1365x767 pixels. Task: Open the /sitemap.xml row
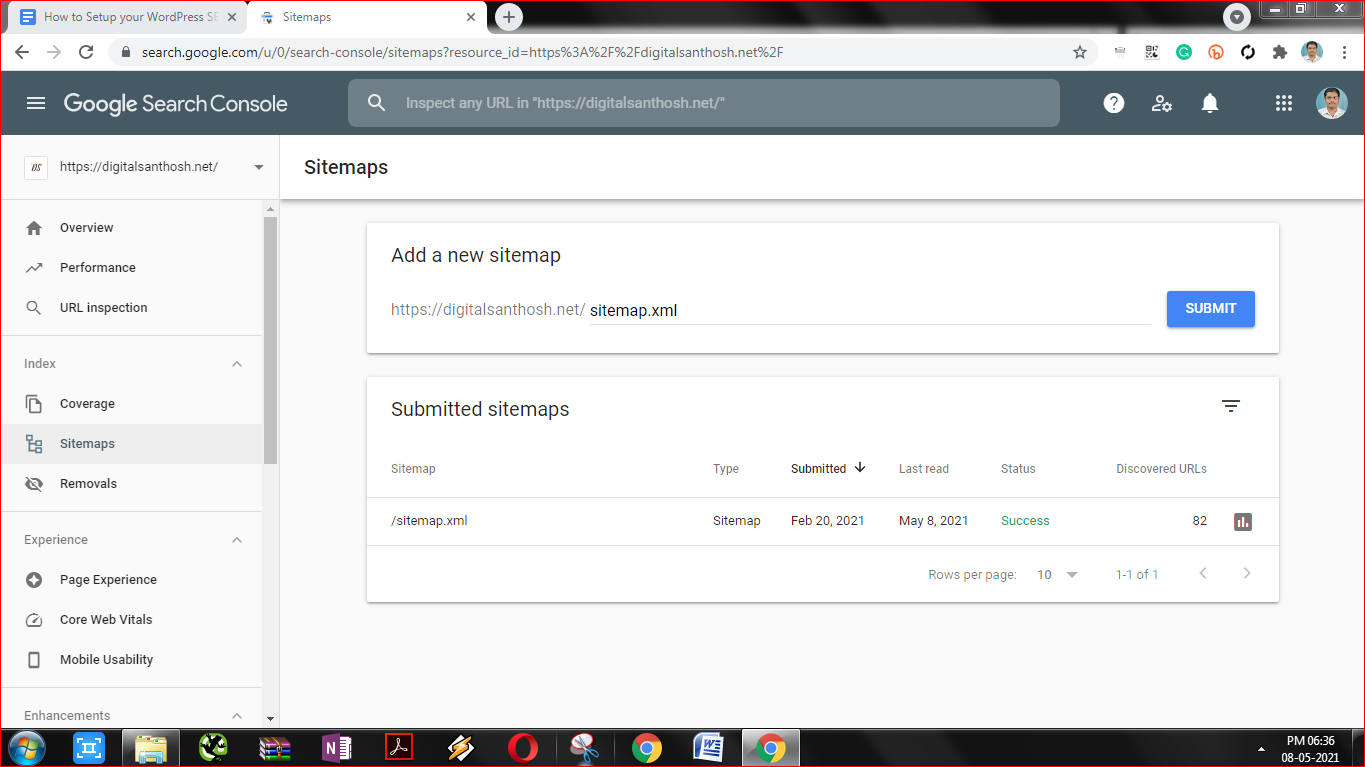tap(823, 521)
